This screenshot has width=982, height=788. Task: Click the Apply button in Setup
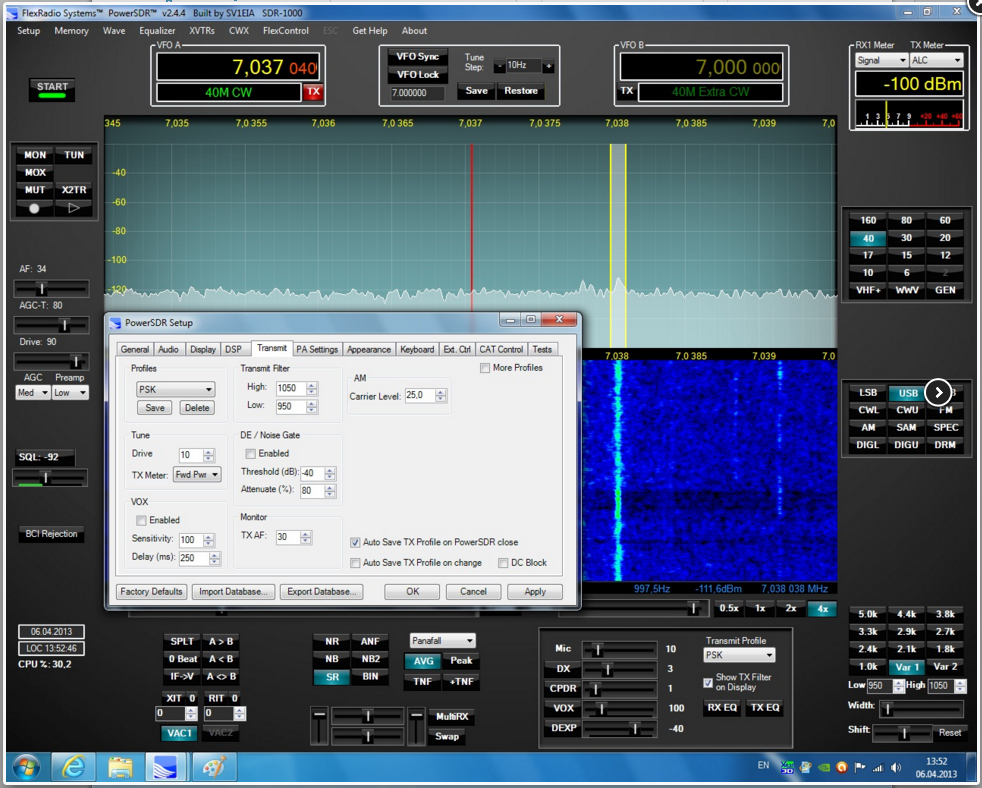click(535, 591)
